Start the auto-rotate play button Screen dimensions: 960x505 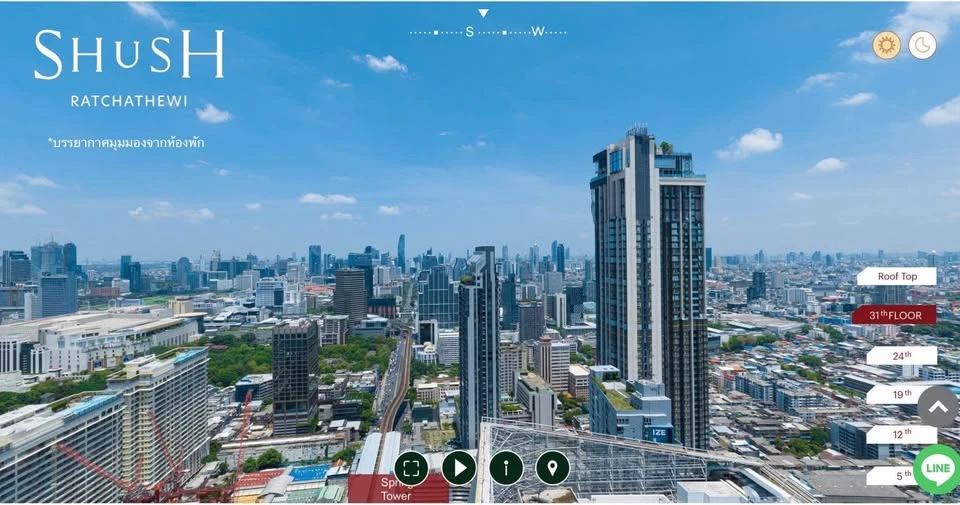[459, 468]
